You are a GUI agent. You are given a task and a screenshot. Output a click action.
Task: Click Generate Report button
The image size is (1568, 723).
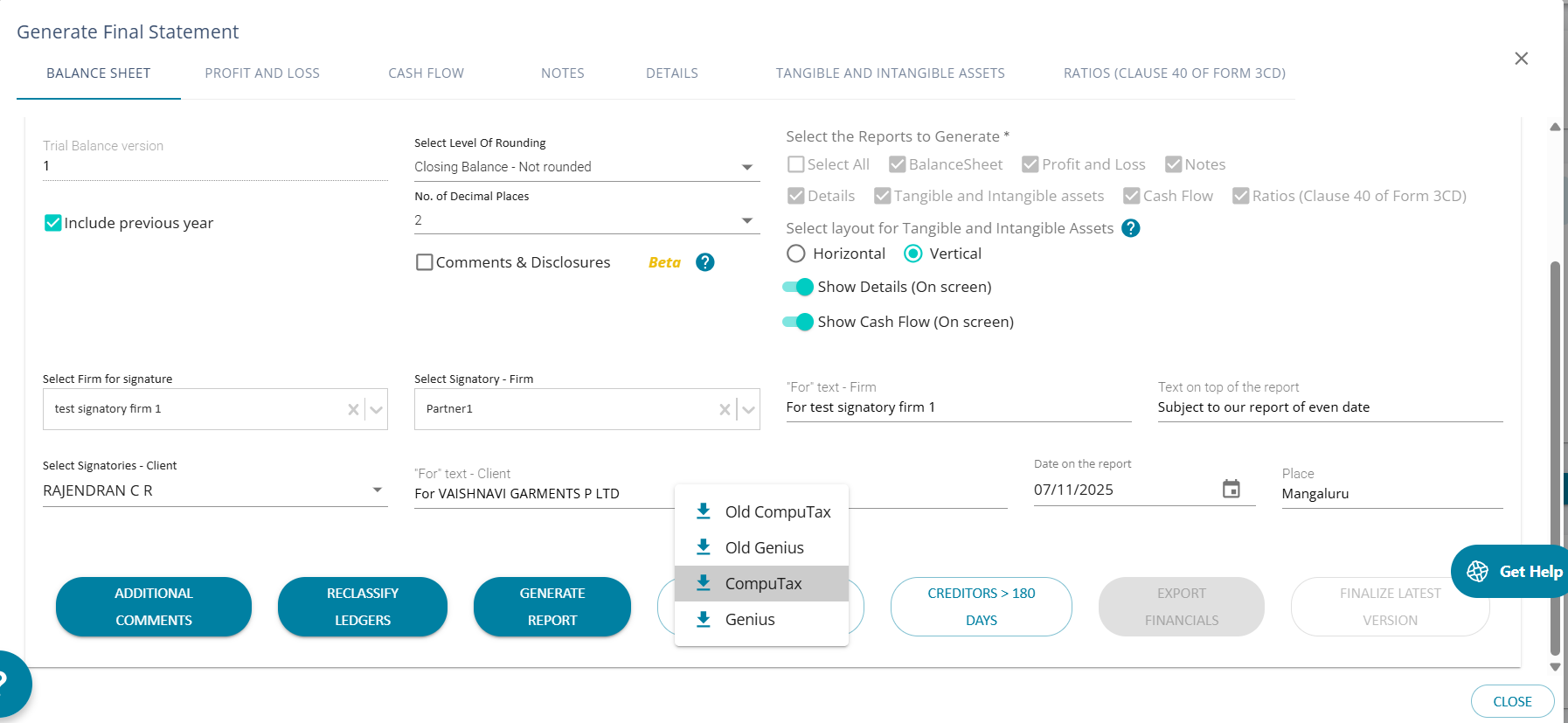click(x=552, y=606)
